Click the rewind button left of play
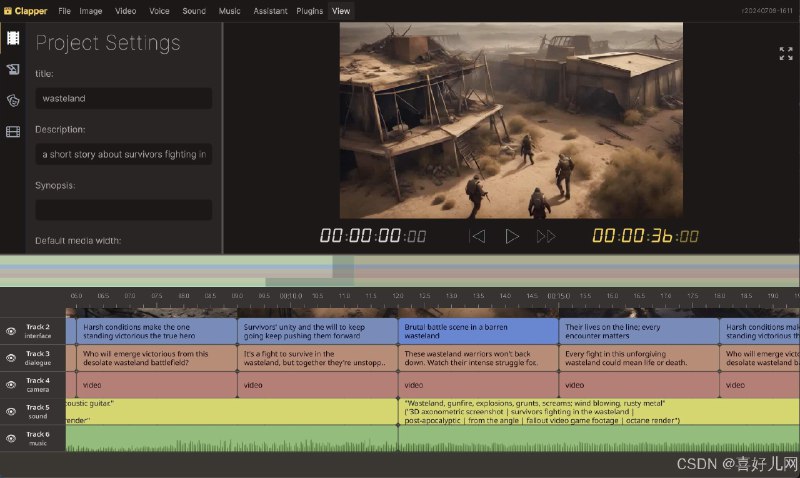This screenshot has height=478, width=800. [x=477, y=236]
